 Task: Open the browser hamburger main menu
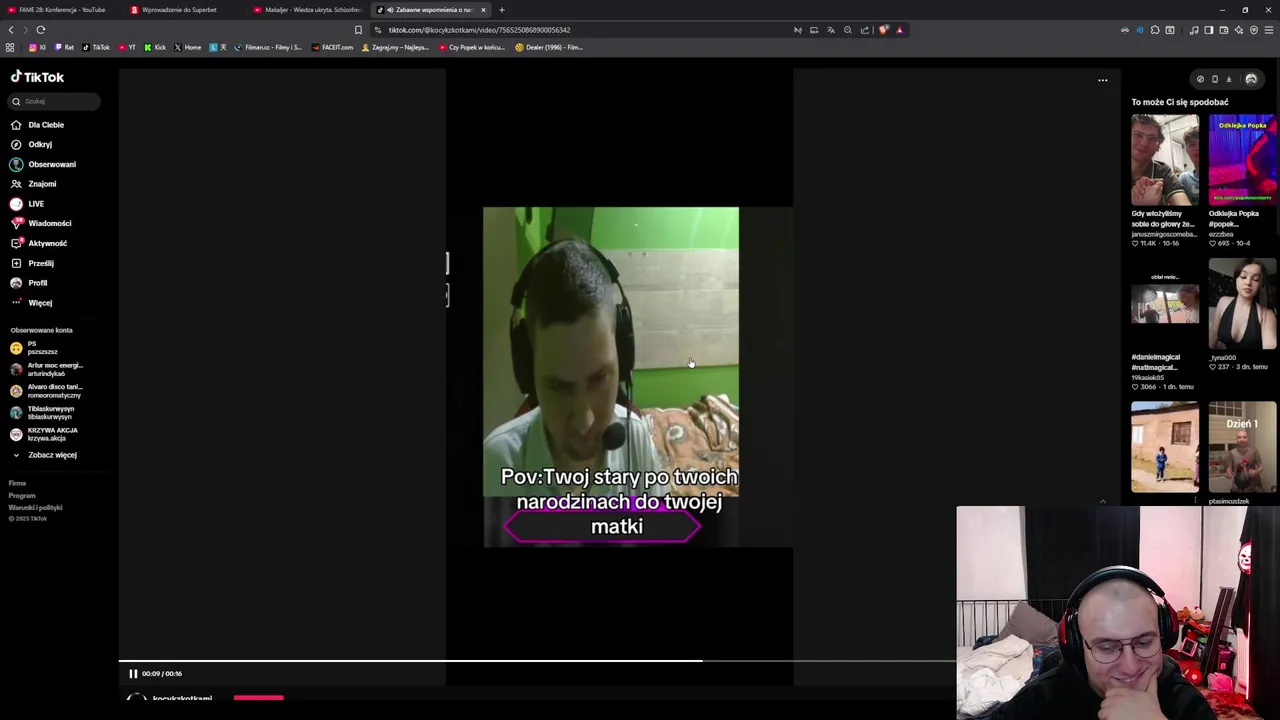coord(1269,30)
